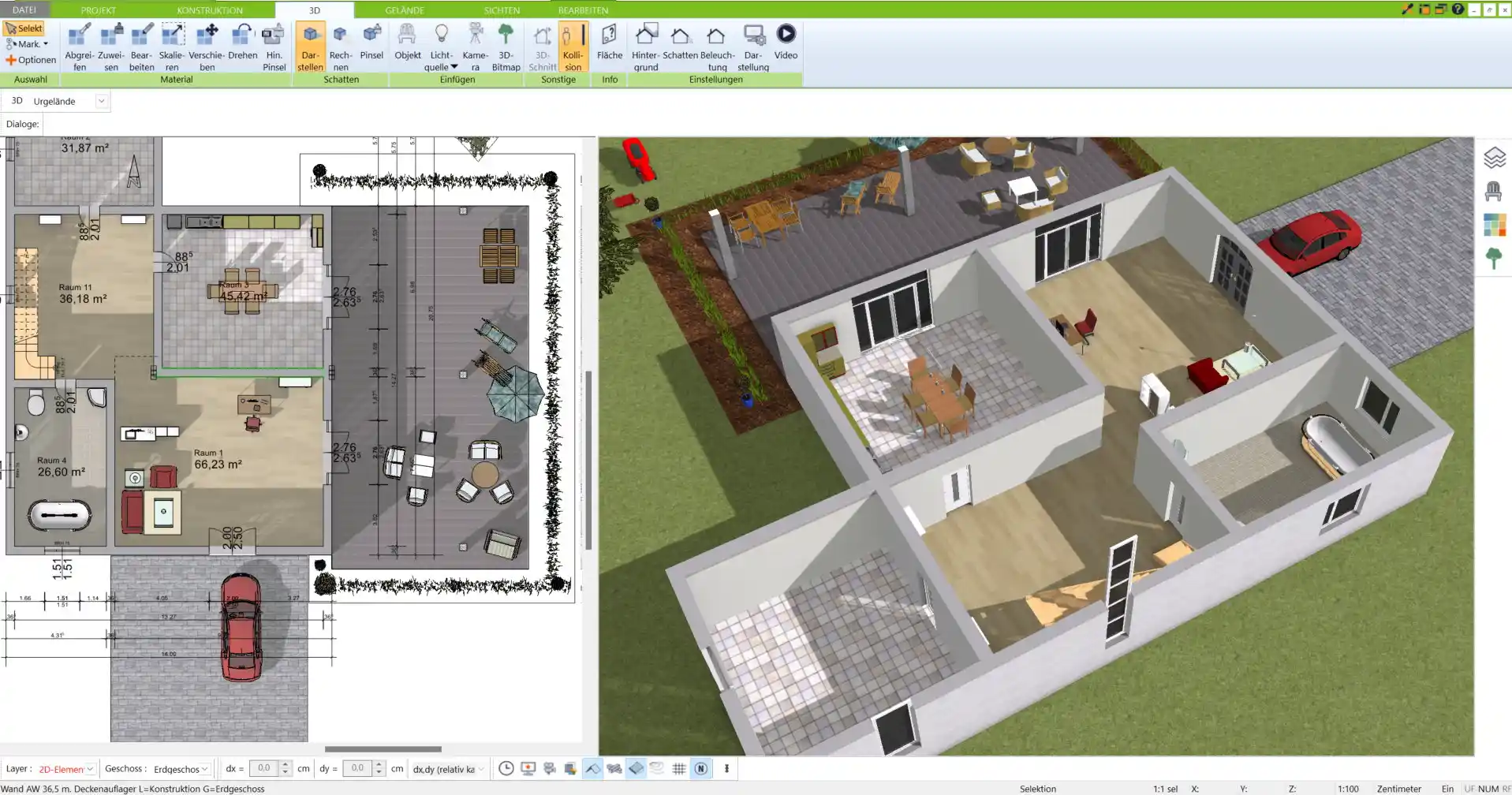Toggle Kollision detection
This screenshot has height=795, width=1512.
coord(573,47)
